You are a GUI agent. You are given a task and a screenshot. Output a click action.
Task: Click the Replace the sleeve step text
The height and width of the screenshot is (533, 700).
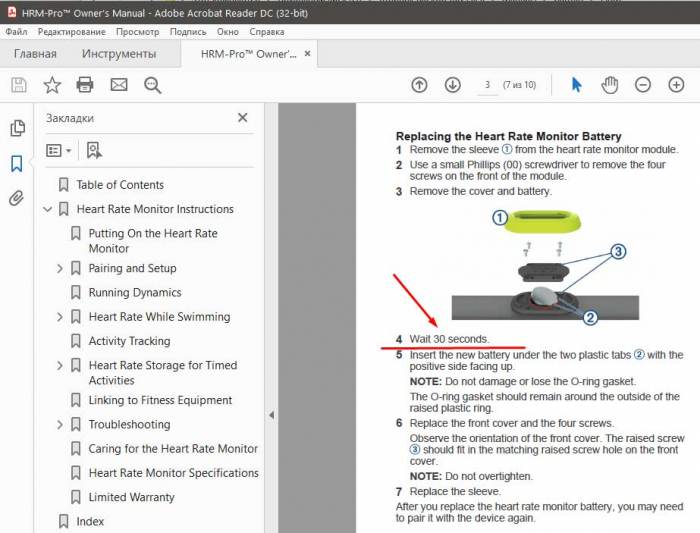coord(455,491)
